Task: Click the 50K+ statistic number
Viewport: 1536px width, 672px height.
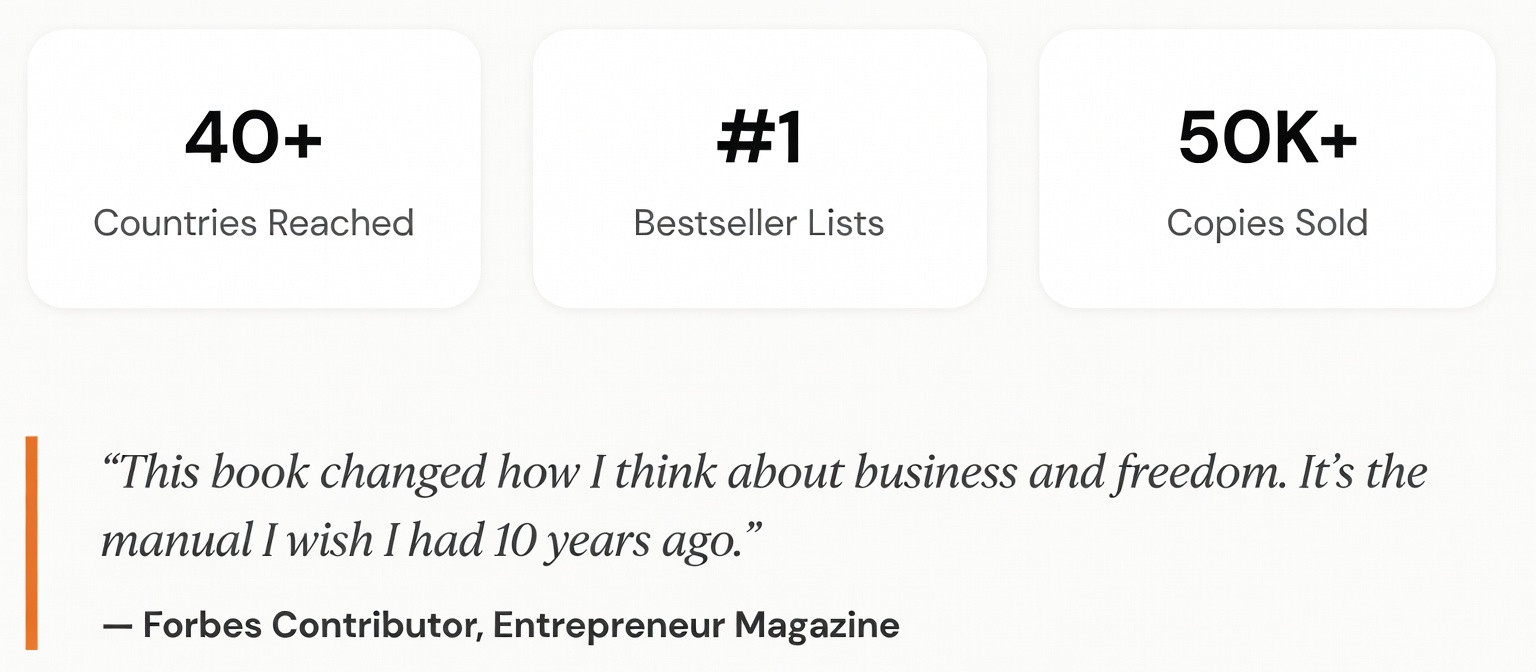Action: [x=1267, y=138]
